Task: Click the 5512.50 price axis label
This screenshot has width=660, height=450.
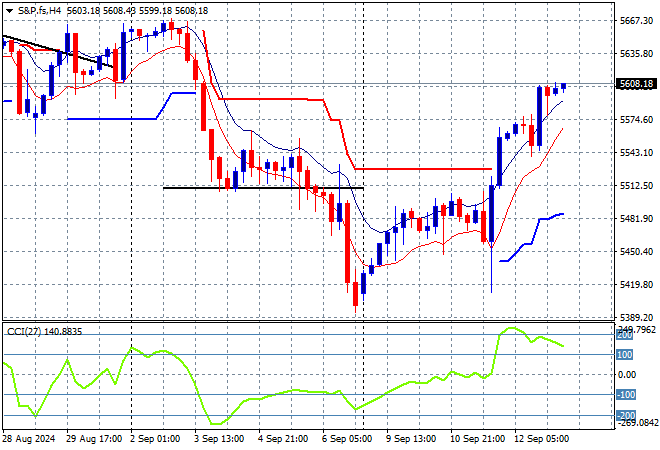Action: pyautogui.click(x=636, y=186)
